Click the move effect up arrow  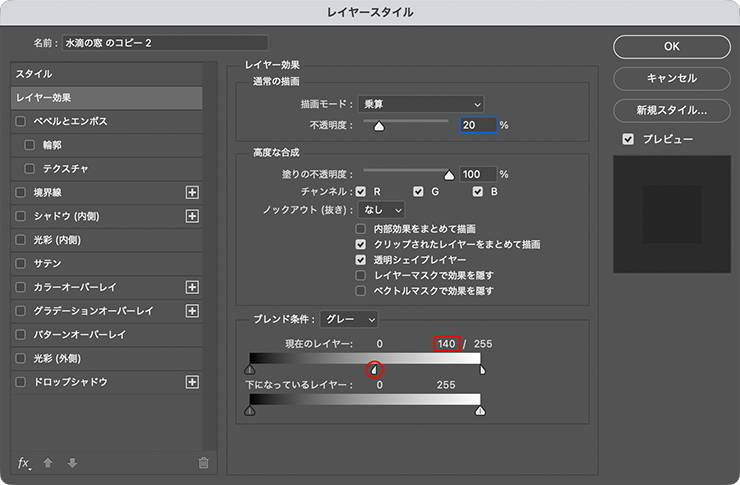coord(48,462)
